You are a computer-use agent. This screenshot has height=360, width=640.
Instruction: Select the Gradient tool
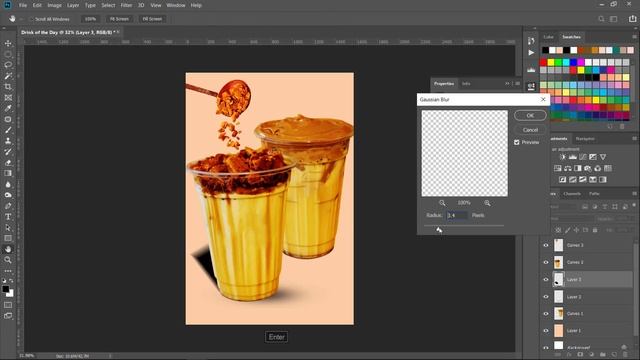[8, 173]
